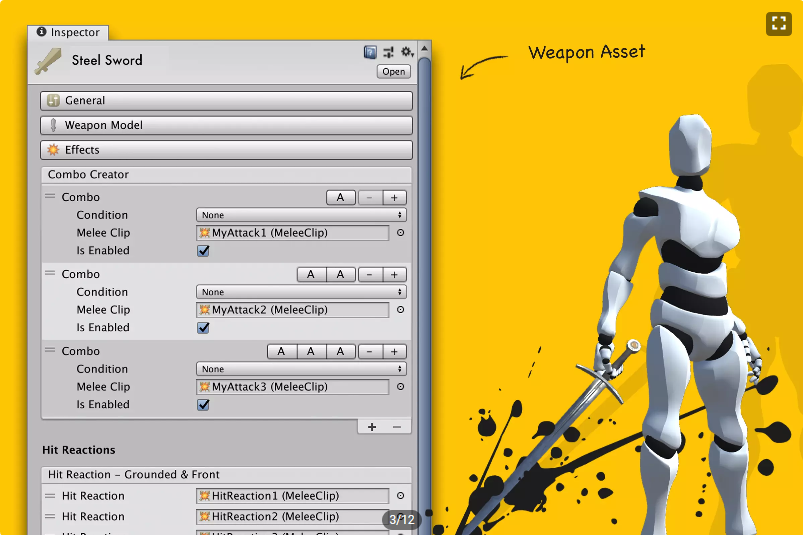Click plus button in second combo row
The width and height of the screenshot is (803, 535).
394,274
